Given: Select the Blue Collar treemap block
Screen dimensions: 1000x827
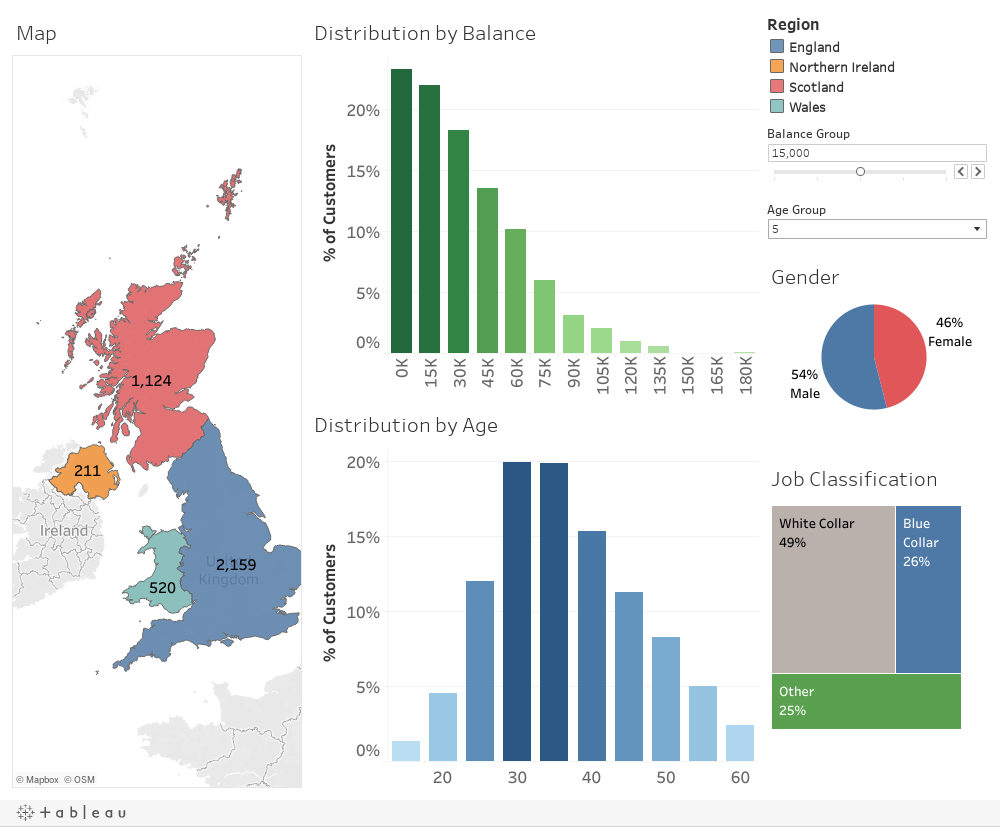Looking at the screenshot, I should 928,589.
